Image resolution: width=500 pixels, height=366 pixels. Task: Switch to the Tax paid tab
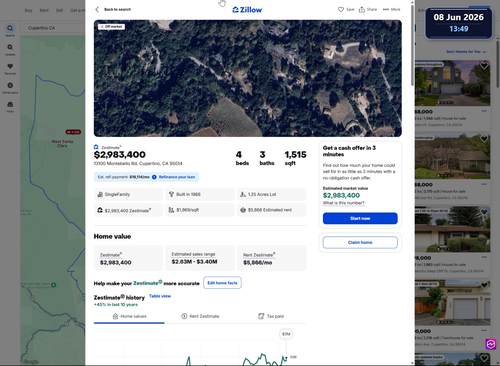(271, 316)
